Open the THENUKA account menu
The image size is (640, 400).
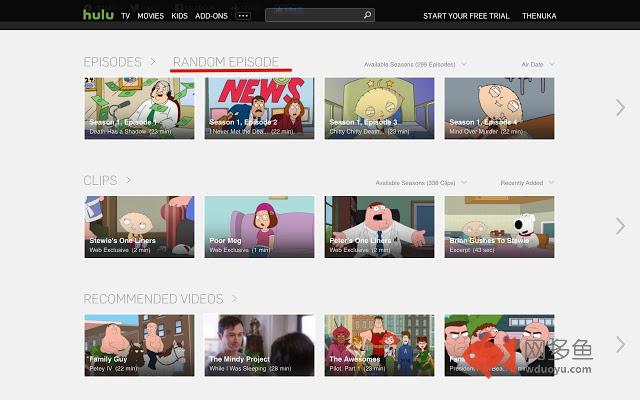tap(539, 16)
